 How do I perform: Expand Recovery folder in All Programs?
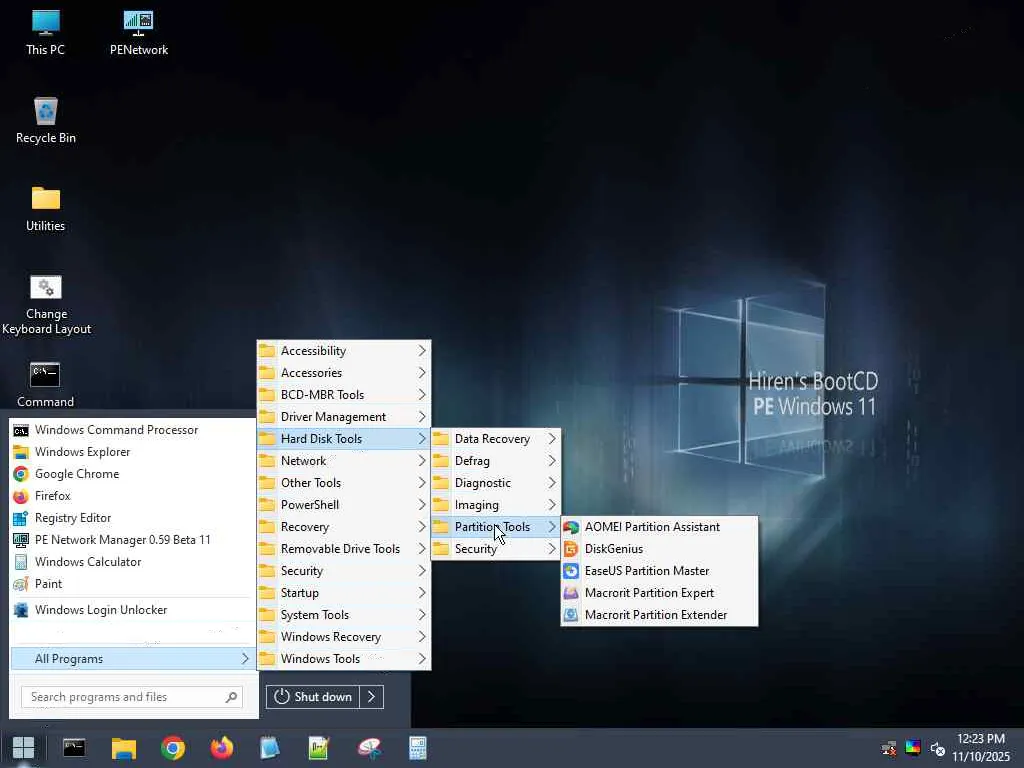pos(344,527)
